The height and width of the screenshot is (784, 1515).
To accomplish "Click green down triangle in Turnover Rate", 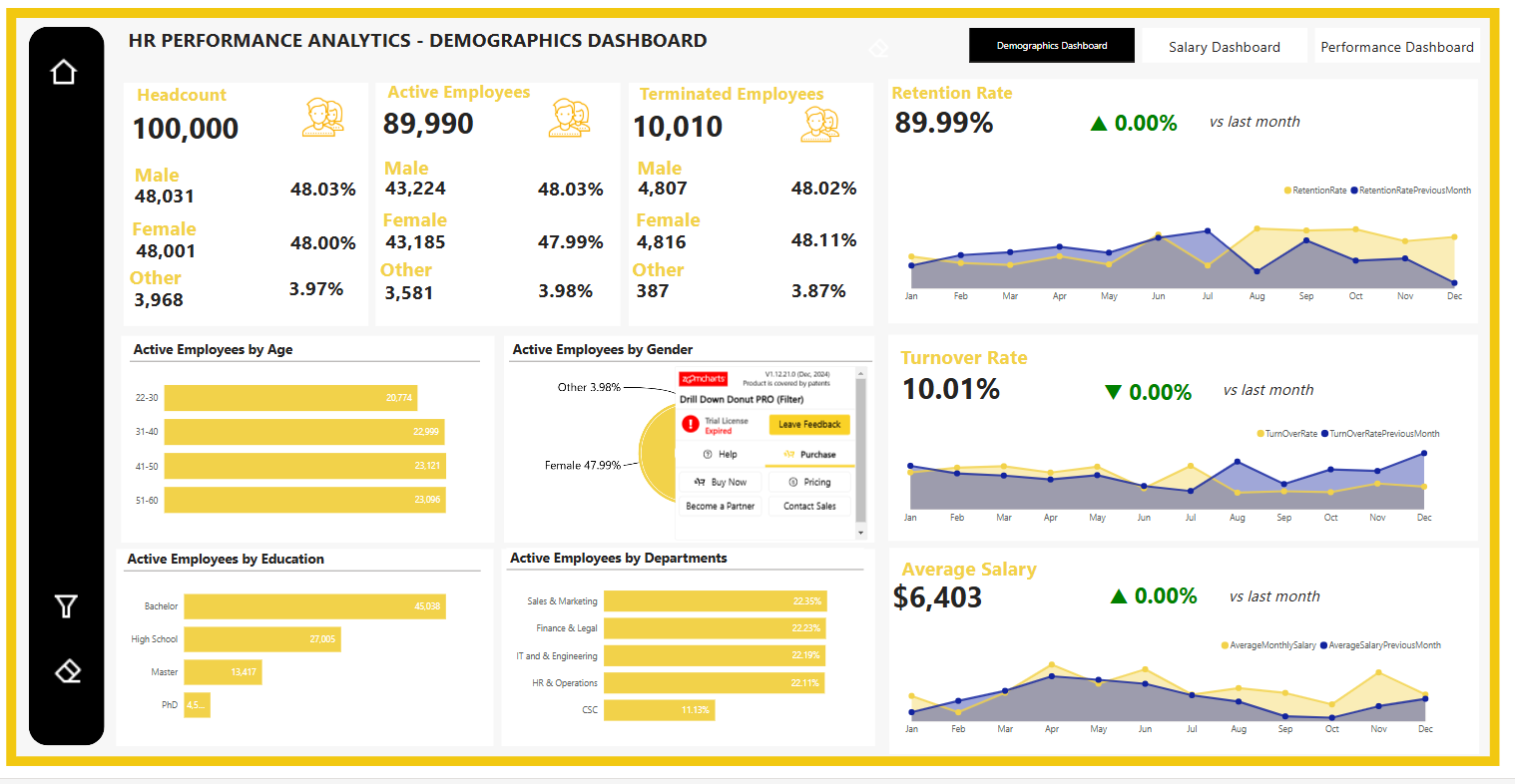I will coord(1114,392).
